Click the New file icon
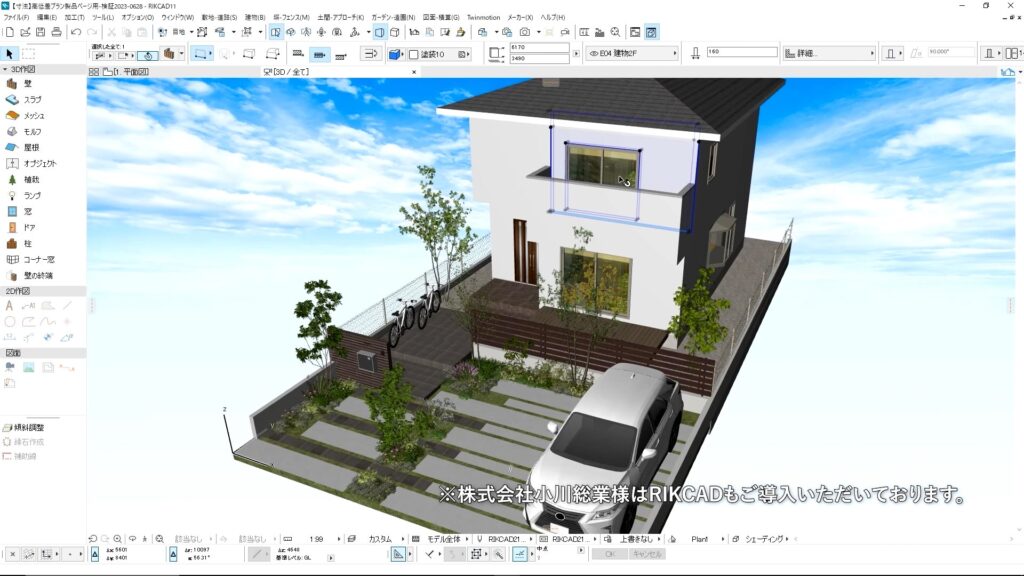This screenshot has width=1024, height=576. pyautogui.click(x=9, y=32)
